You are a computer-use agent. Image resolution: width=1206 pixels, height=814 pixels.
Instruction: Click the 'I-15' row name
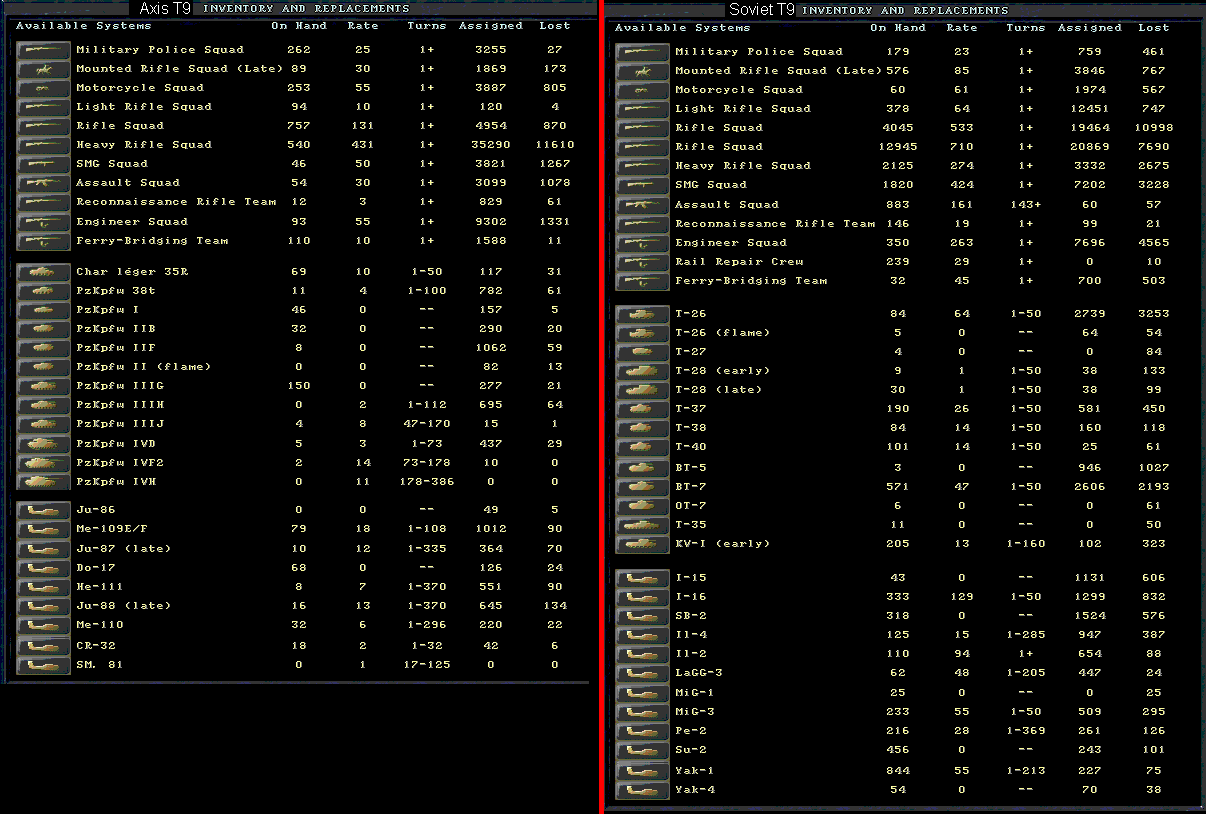coord(691,578)
